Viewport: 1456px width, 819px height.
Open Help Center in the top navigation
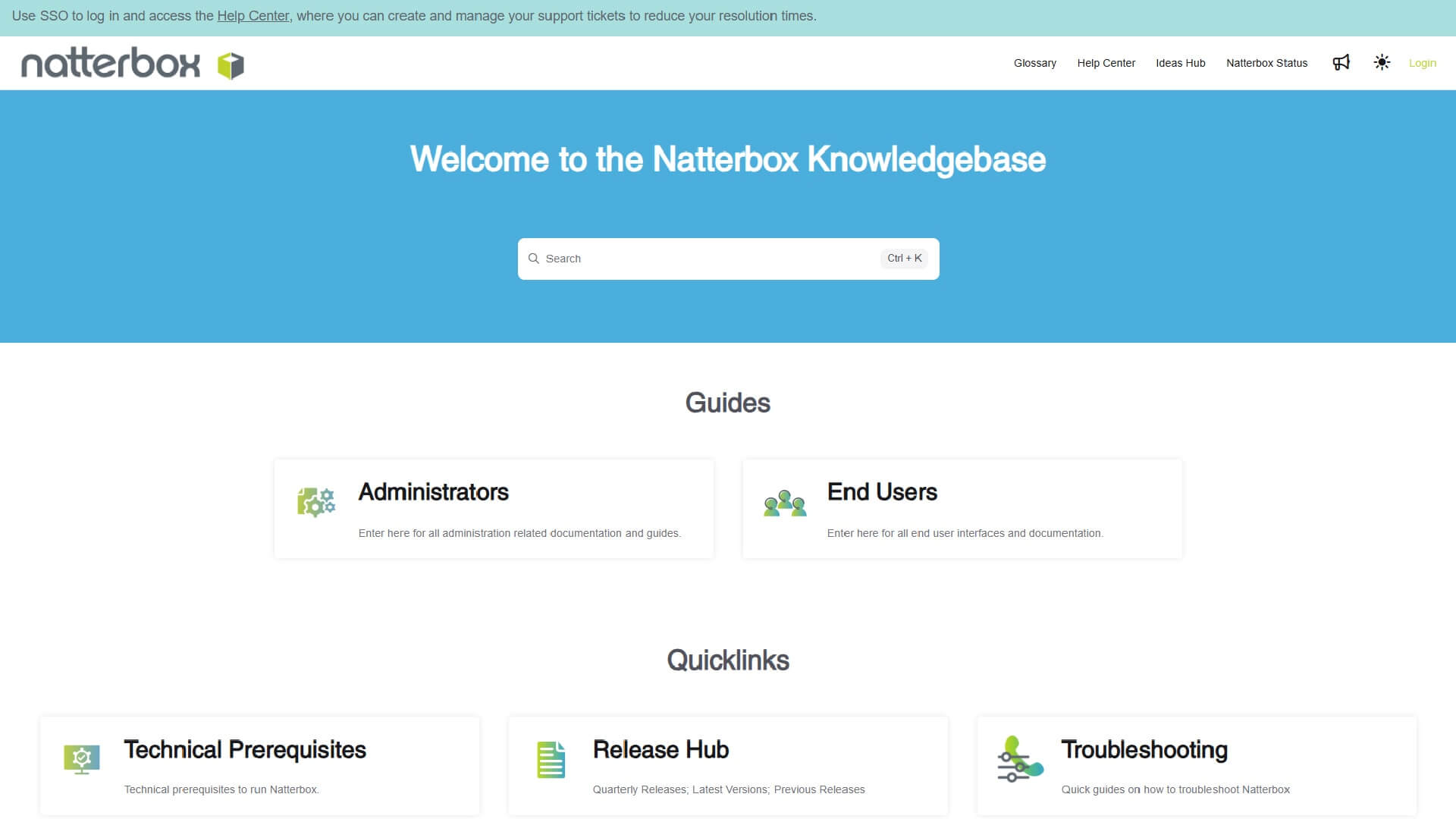(1106, 63)
